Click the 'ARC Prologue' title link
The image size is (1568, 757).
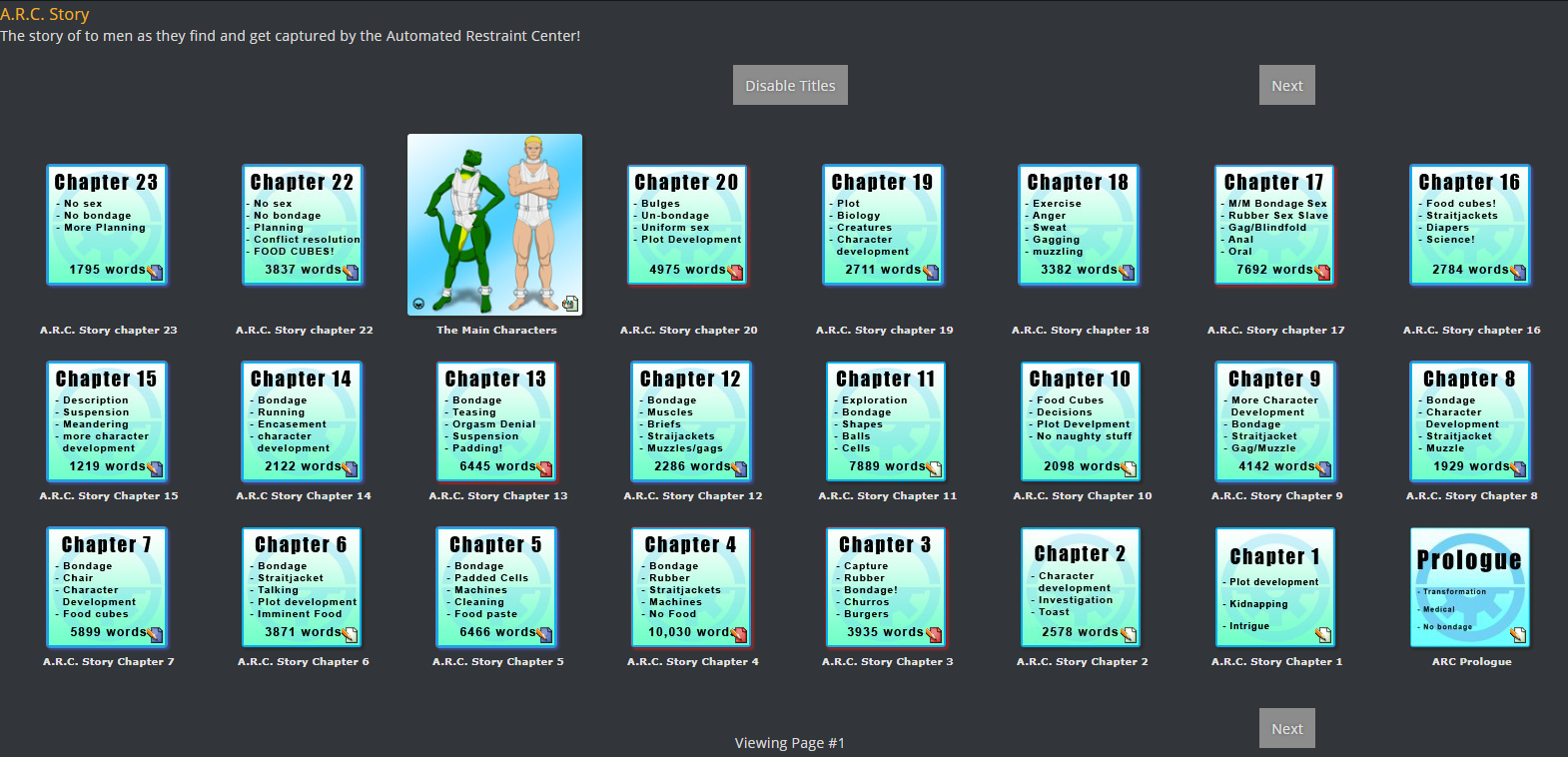(1472, 661)
